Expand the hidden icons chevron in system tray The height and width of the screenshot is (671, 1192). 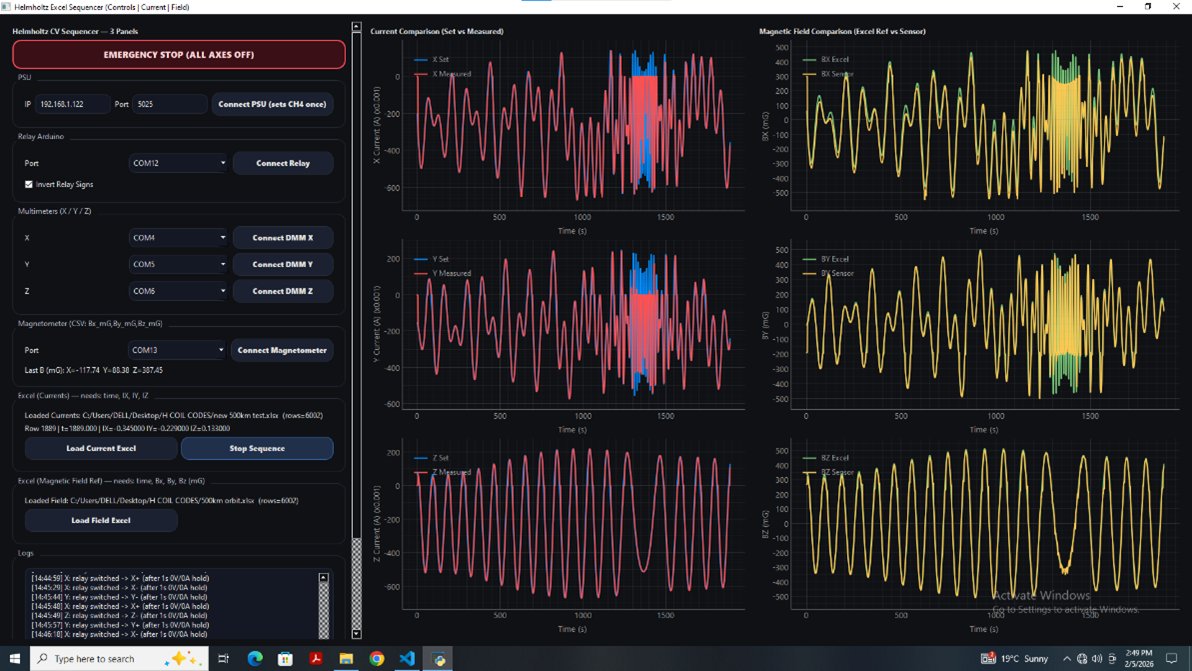[x=1067, y=658]
